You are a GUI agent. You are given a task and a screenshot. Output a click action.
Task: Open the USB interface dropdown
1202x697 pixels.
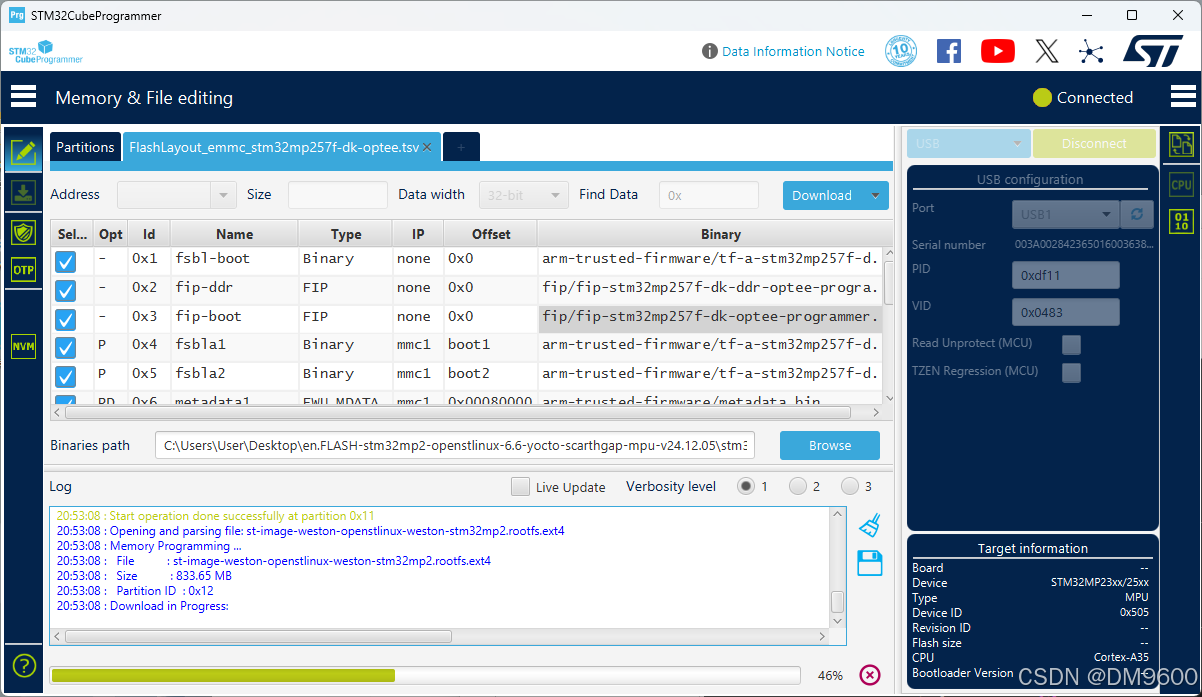pos(968,143)
